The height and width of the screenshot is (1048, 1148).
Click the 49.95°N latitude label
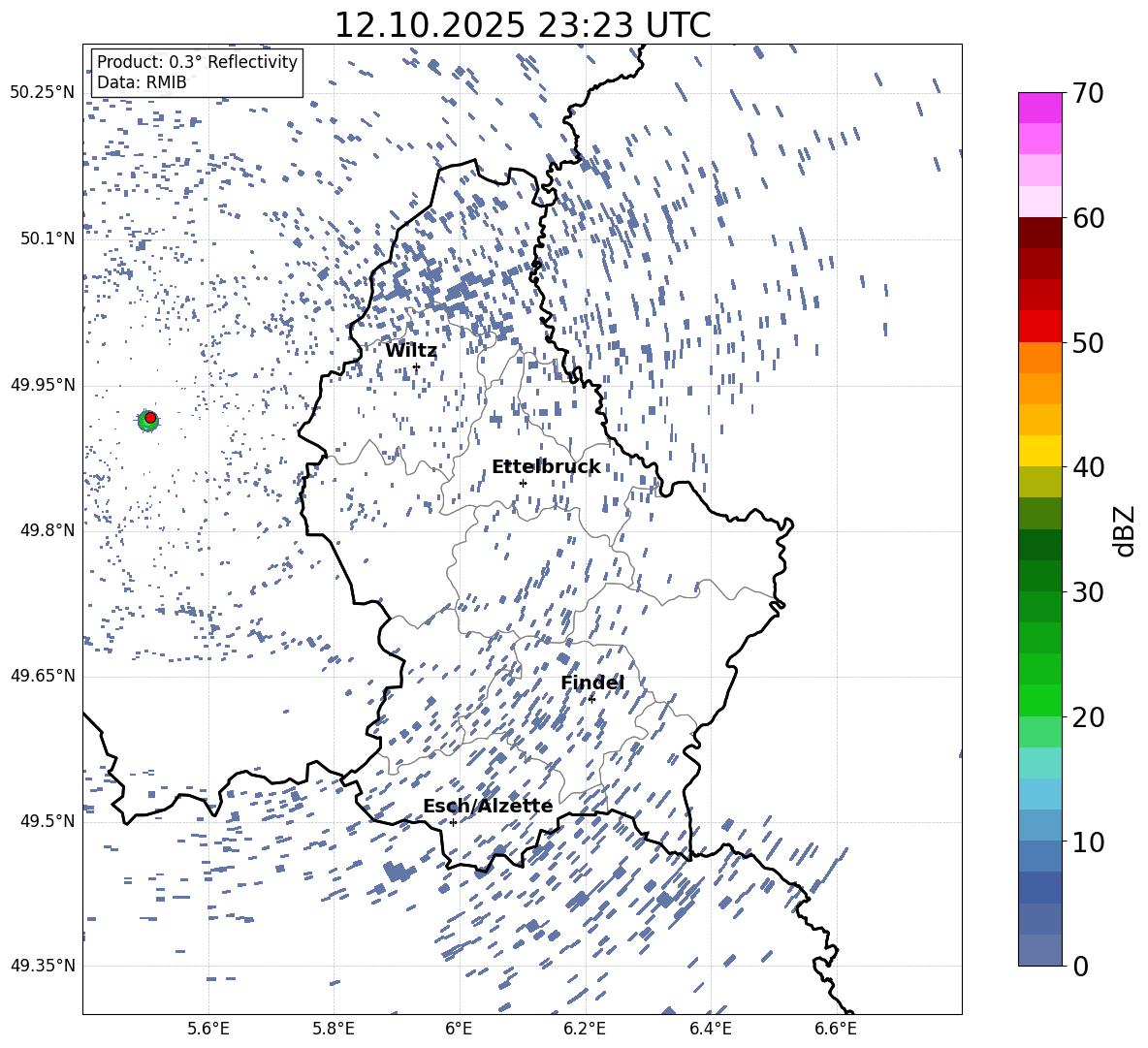[x=43, y=384]
